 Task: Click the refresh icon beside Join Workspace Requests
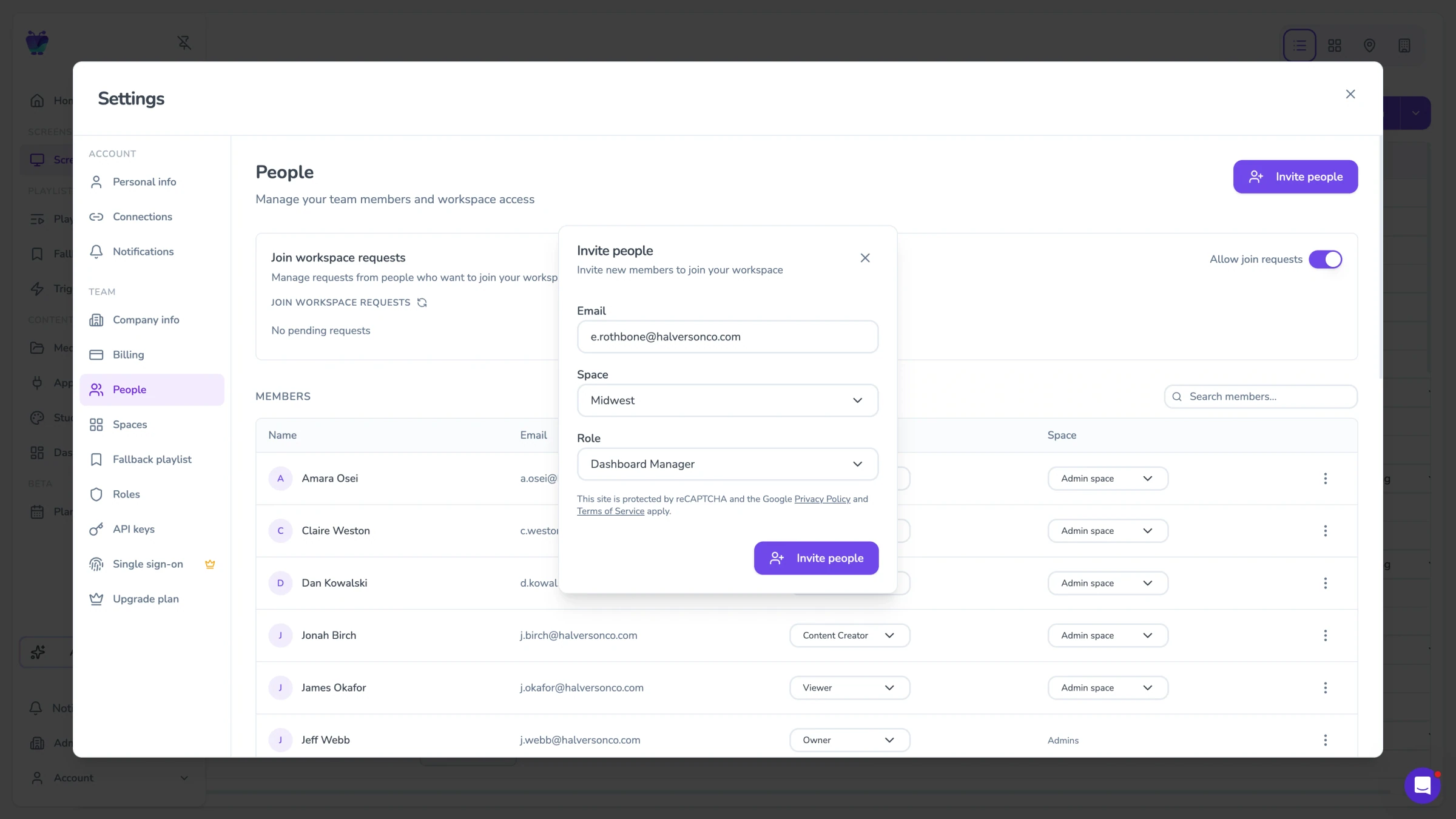coord(422,302)
